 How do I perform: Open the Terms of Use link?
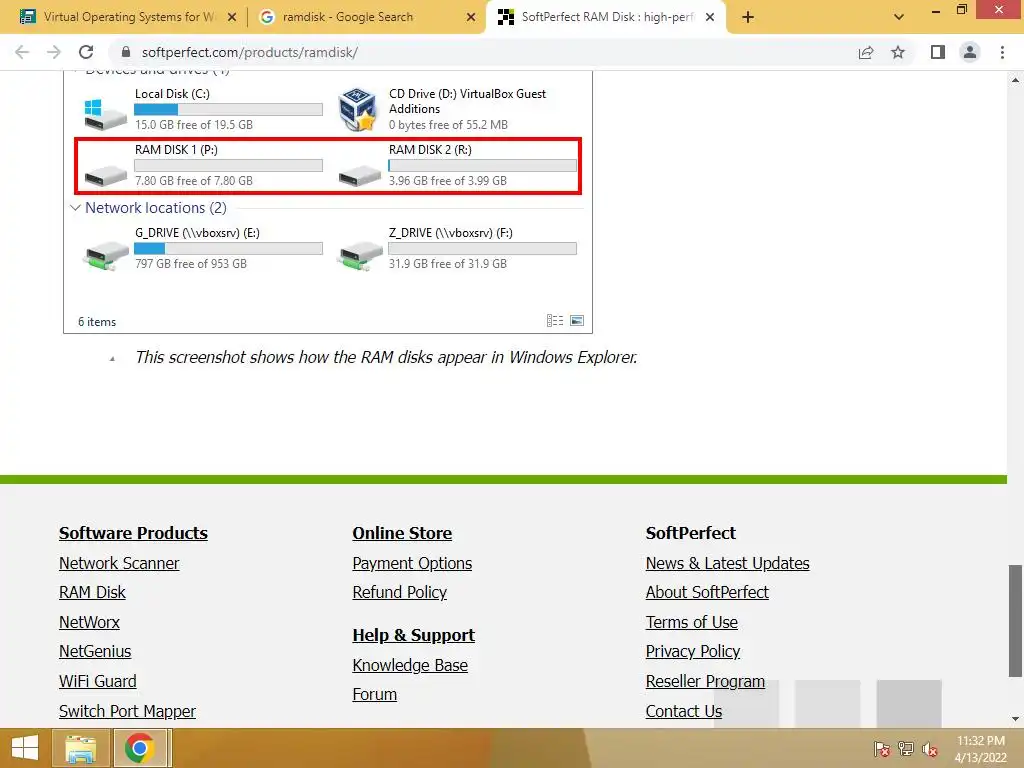692,622
